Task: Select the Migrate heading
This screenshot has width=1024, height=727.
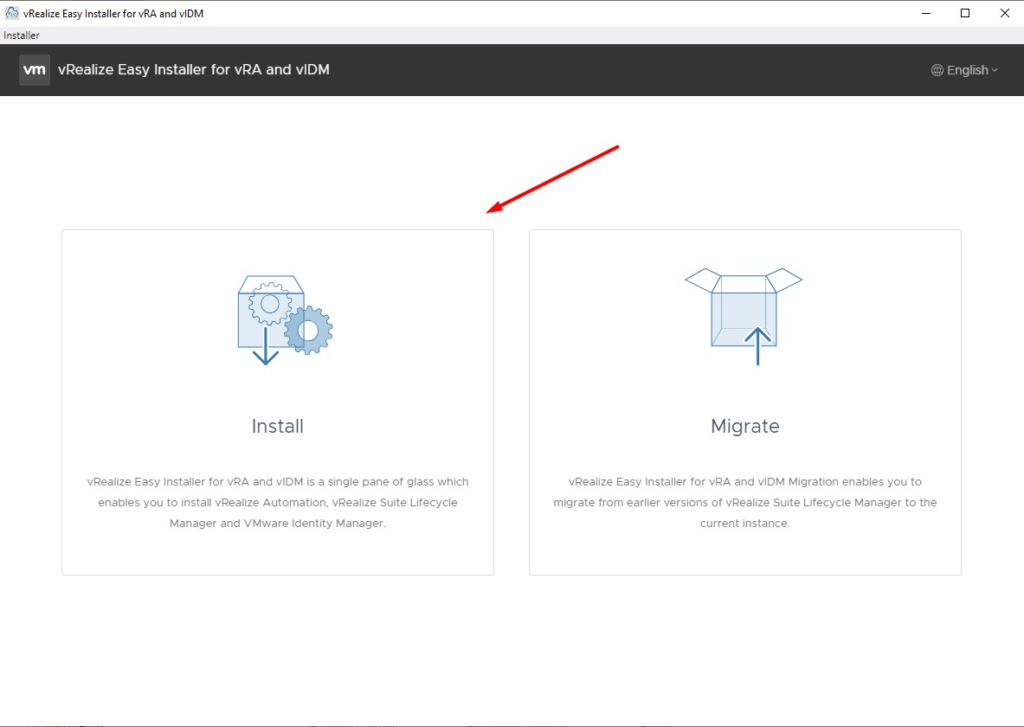Action: [745, 426]
